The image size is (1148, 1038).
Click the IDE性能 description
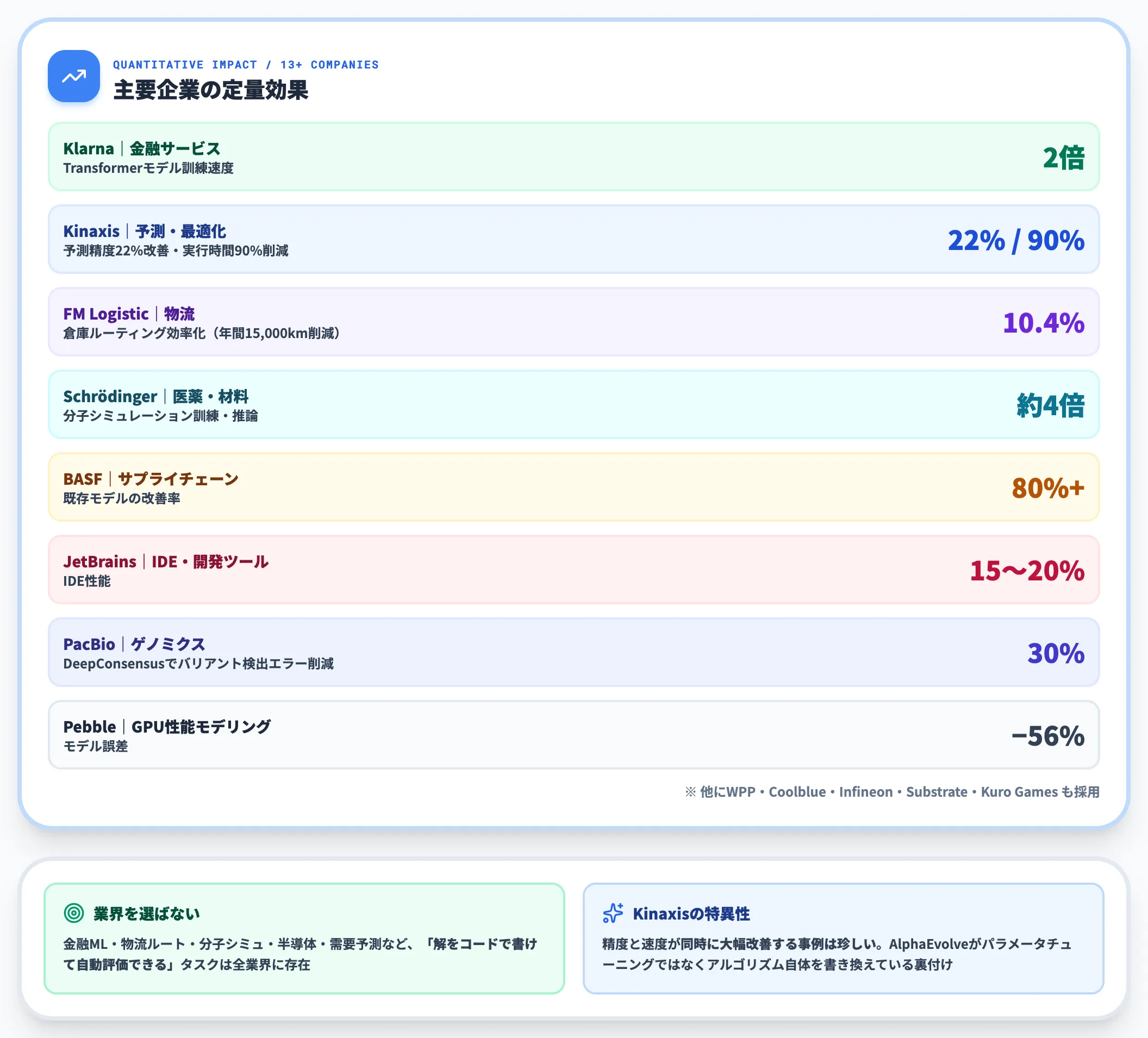(x=86, y=581)
